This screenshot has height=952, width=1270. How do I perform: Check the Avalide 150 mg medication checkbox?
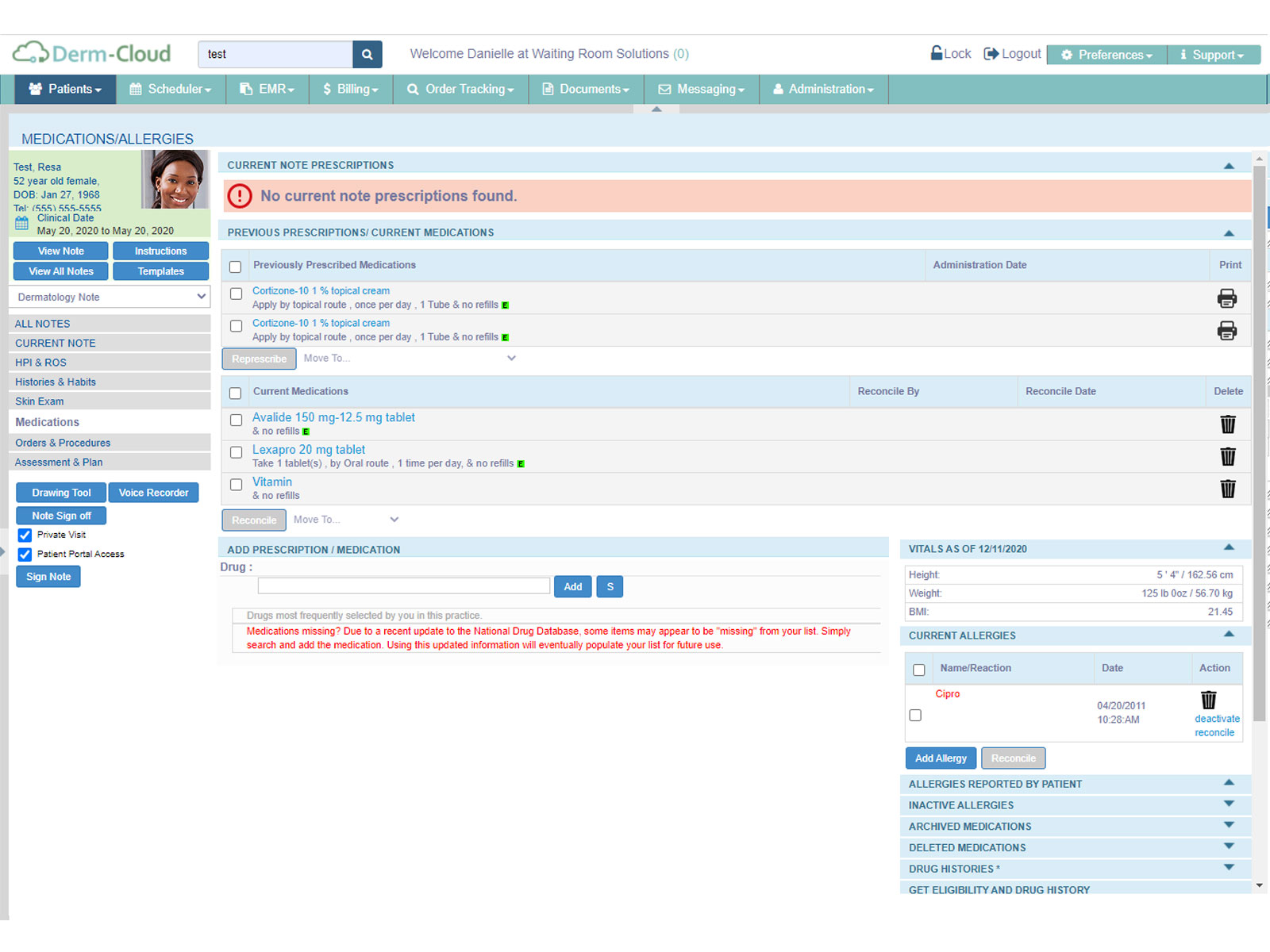pyautogui.click(x=236, y=420)
